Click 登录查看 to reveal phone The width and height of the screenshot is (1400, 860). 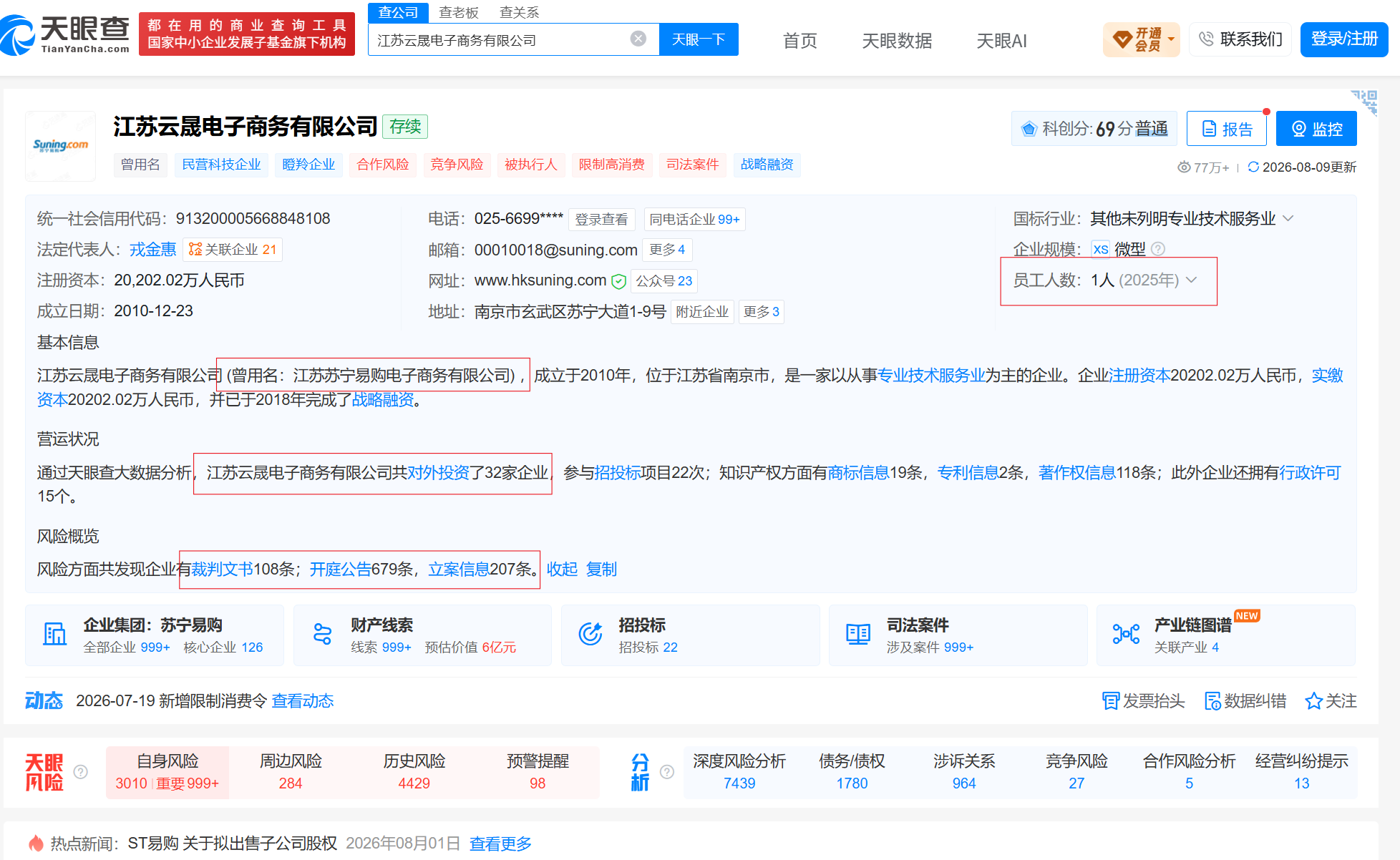(x=601, y=219)
